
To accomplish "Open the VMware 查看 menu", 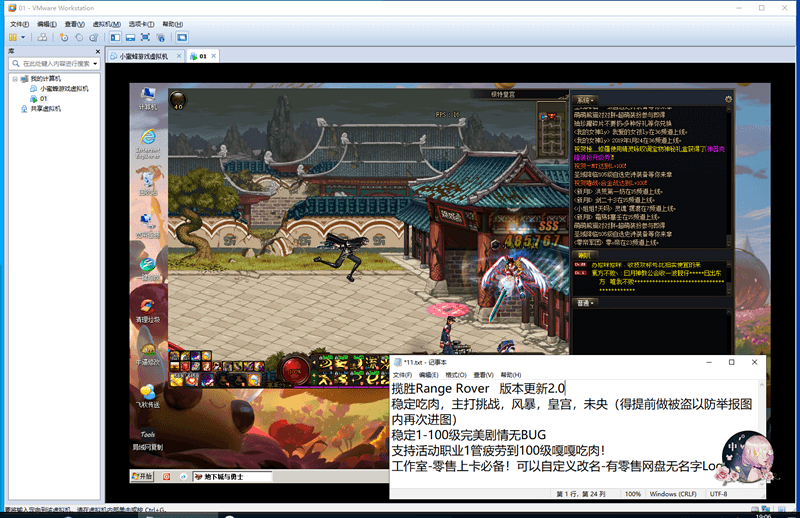I will [74, 24].
